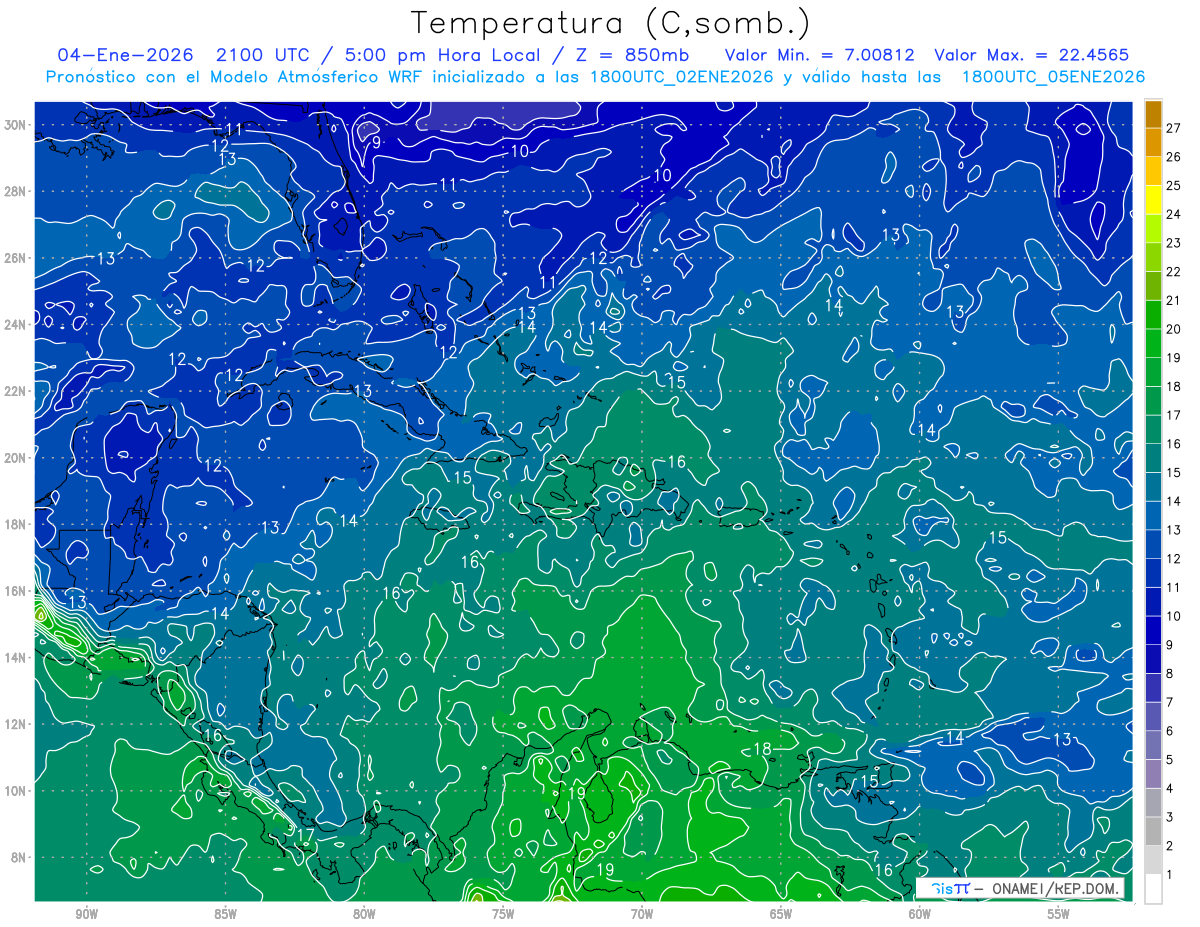Click the legend label "8"

(x=1170, y=674)
